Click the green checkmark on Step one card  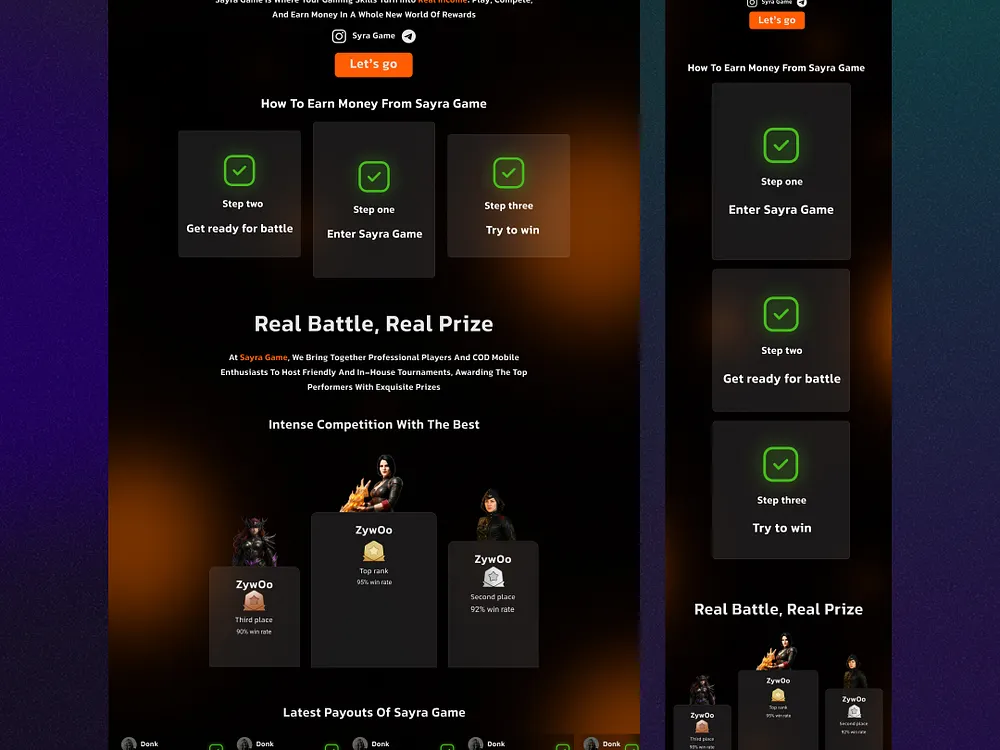point(374,177)
